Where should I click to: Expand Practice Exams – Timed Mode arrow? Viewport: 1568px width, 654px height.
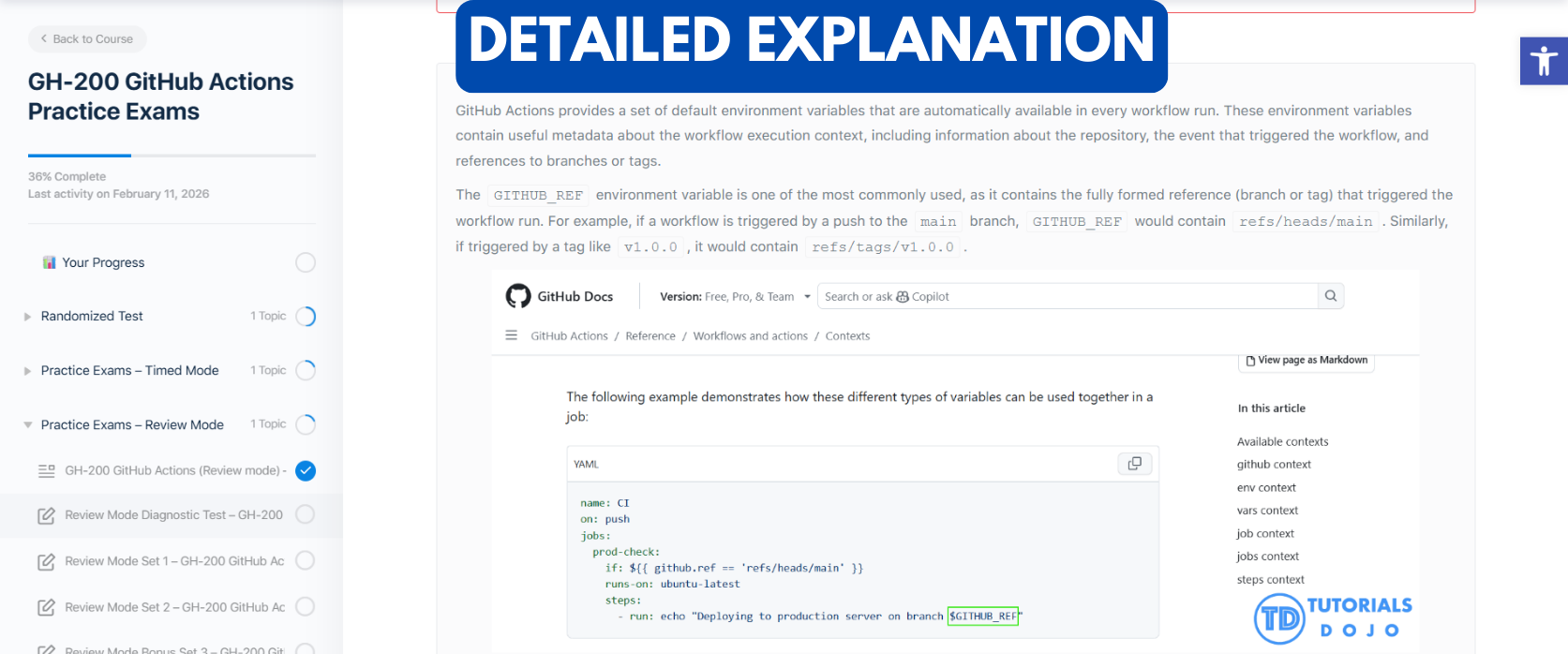click(27, 371)
